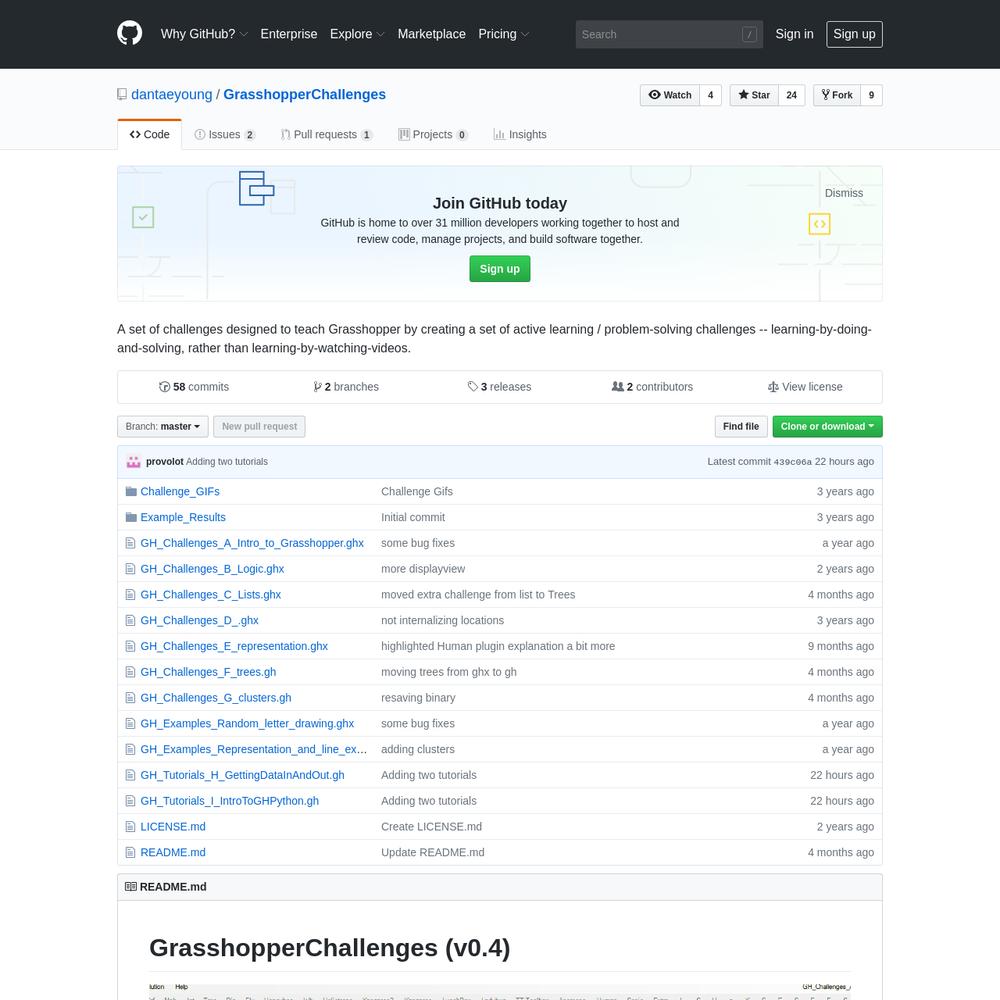Open the Challenge_GIFs folder icon

tap(131, 491)
